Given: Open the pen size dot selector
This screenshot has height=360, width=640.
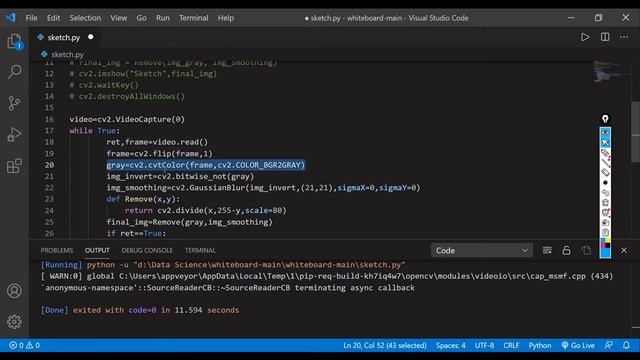Looking at the screenshot, I should (605, 182).
